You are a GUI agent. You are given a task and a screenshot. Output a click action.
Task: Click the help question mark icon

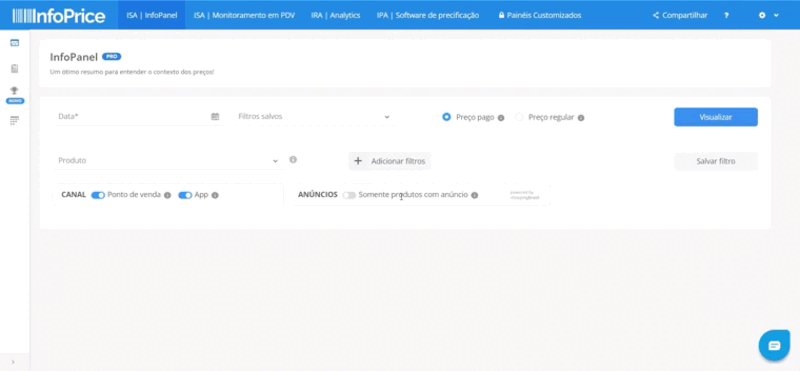pos(726,15)
